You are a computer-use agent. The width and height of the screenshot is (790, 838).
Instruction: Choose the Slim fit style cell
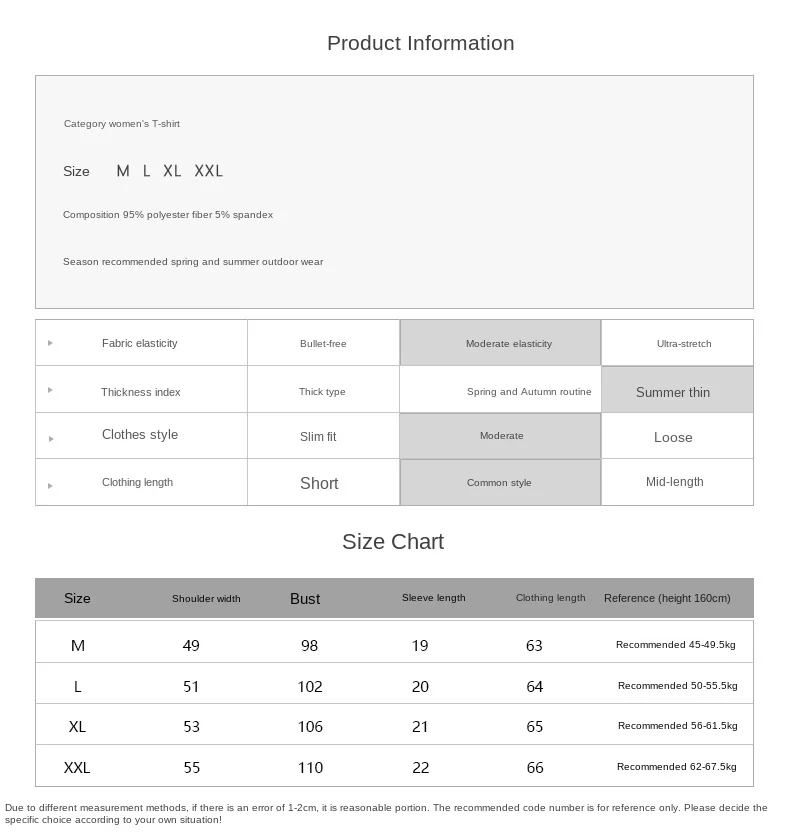[x=319, y=437]
